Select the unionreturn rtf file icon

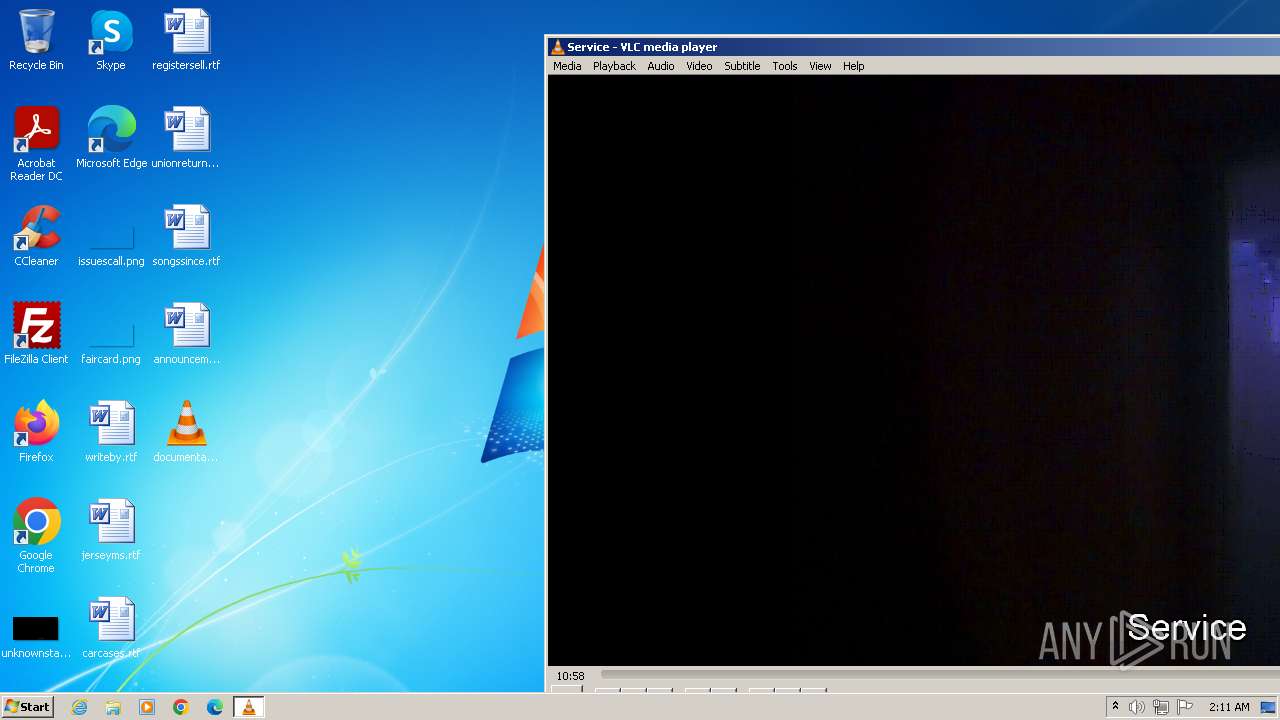pos(186,138)
